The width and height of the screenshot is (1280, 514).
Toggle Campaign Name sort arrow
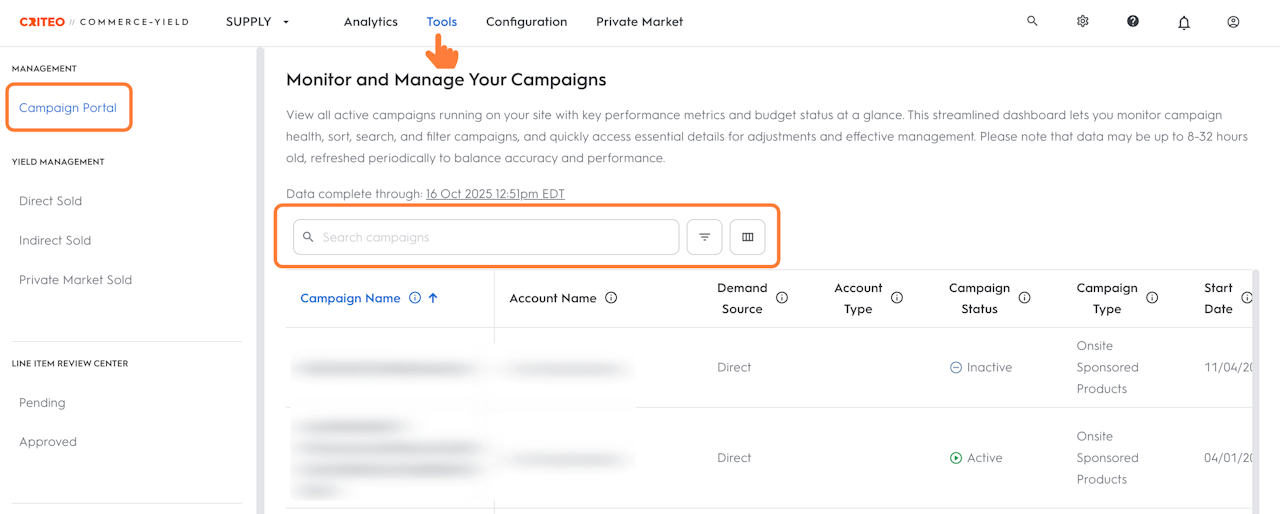pyautogui.click(x=433, y=298)
